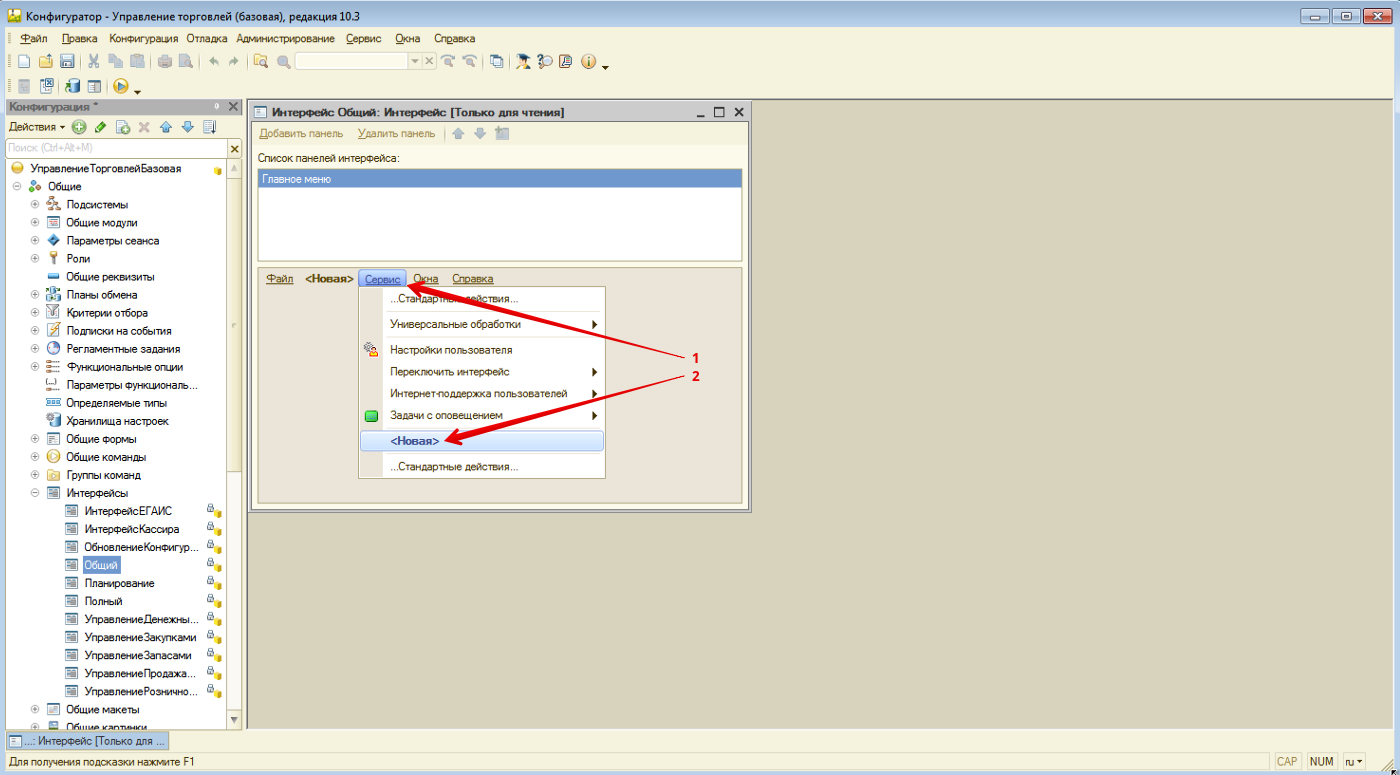Pin the Configuration panel with pushpin toggle
The image size is (1400, 775).
click(217, 106)
